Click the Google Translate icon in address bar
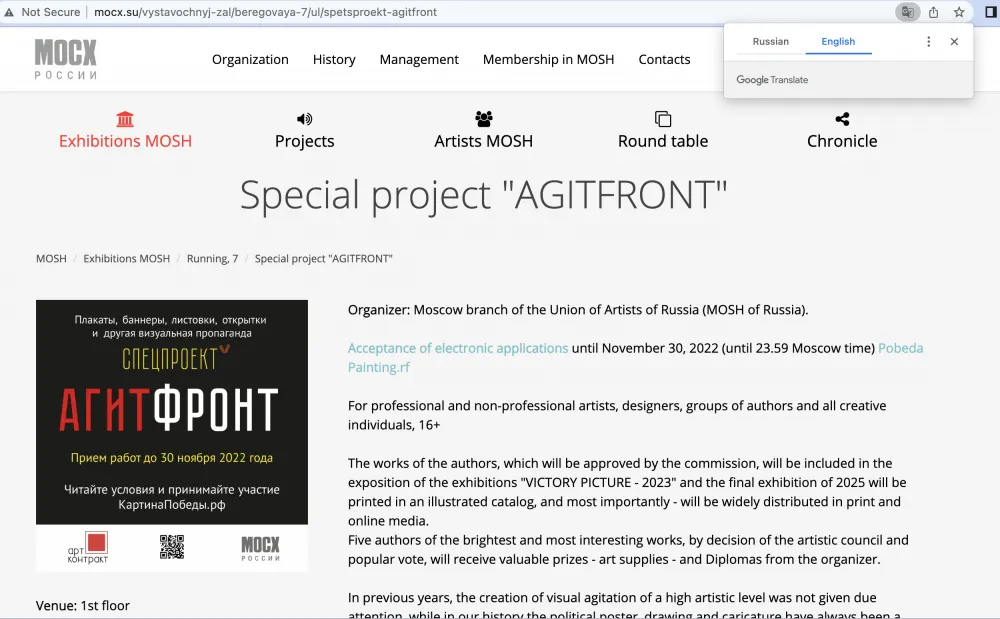 coord(907,12)
